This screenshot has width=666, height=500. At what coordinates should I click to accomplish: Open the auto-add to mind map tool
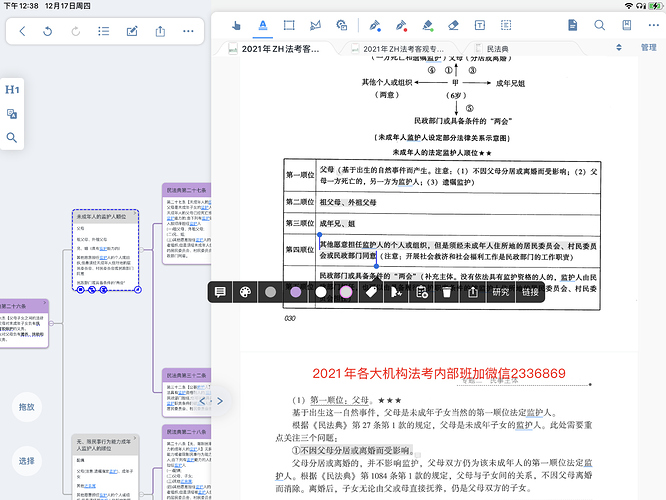[x=341, y=25]
